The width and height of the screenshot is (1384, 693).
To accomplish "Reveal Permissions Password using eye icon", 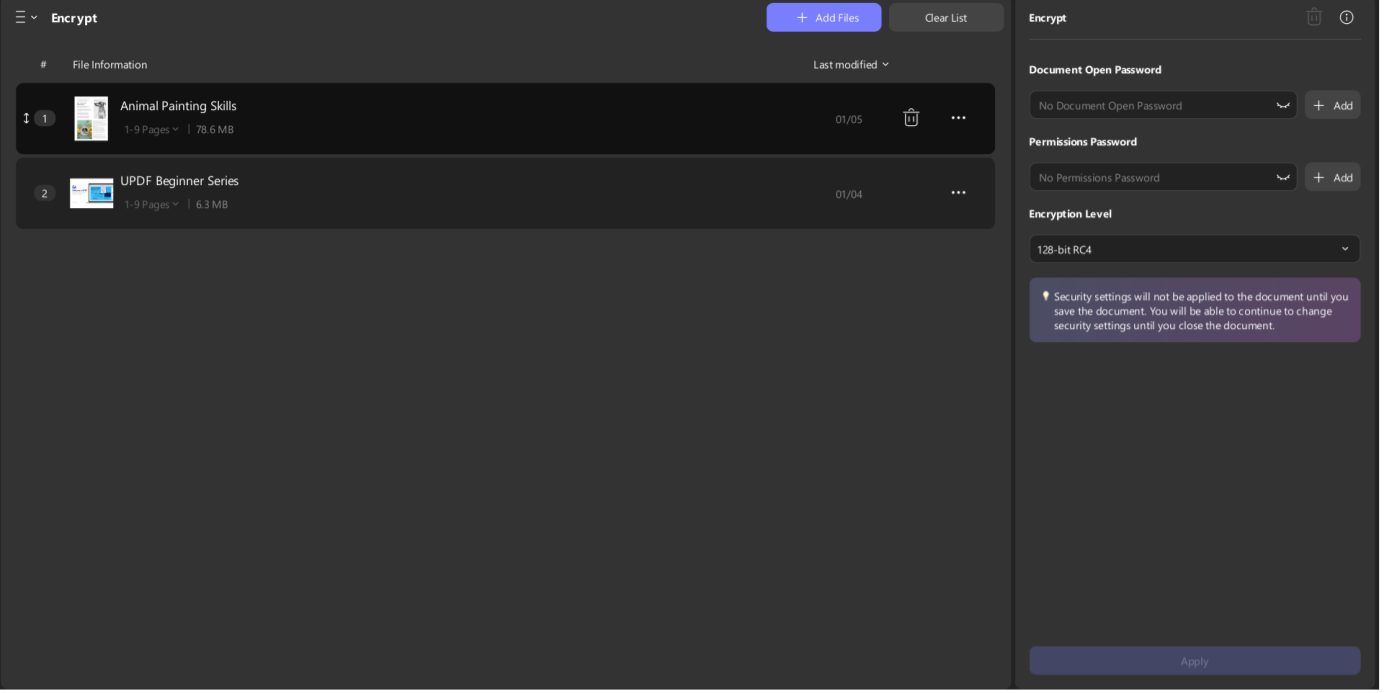I will pyautogui.click(x=1283, y=178).
